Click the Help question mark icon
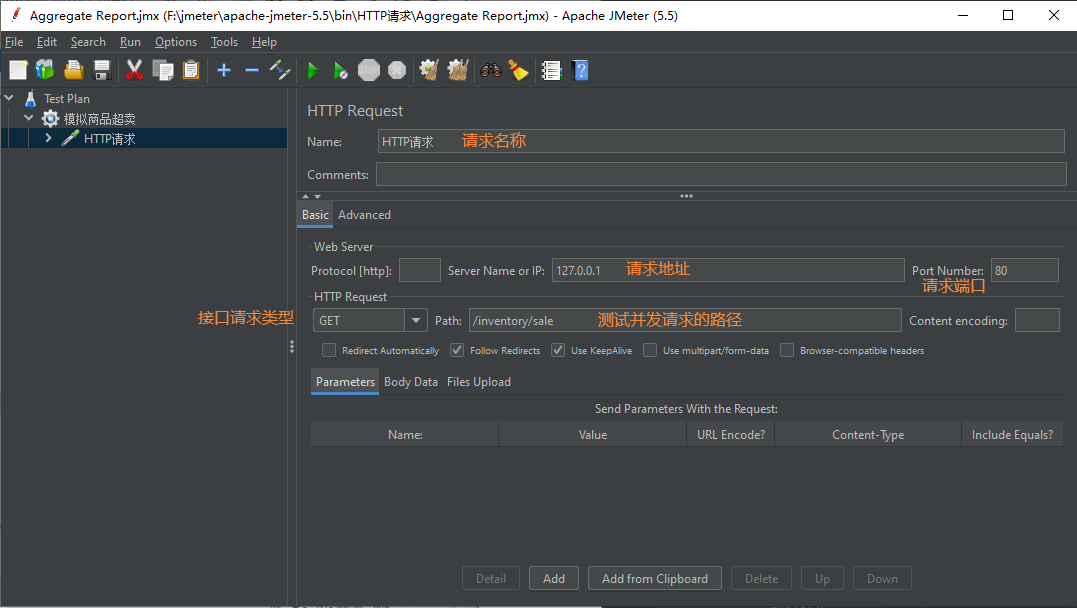 pos(580,70)
